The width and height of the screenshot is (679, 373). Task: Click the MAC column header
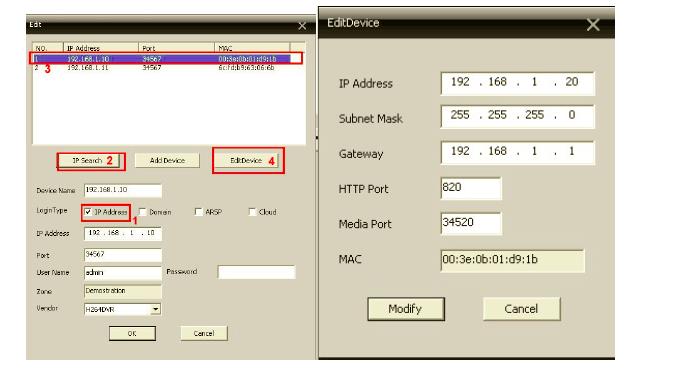252,48
